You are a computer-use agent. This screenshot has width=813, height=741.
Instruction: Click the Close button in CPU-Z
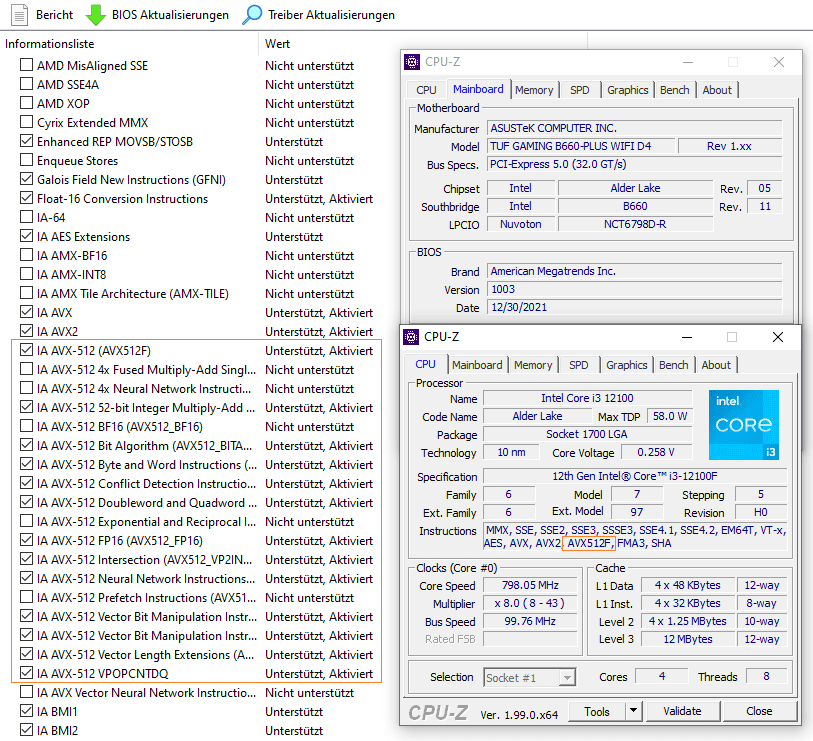pyautogui.click(x=759, y=711)
